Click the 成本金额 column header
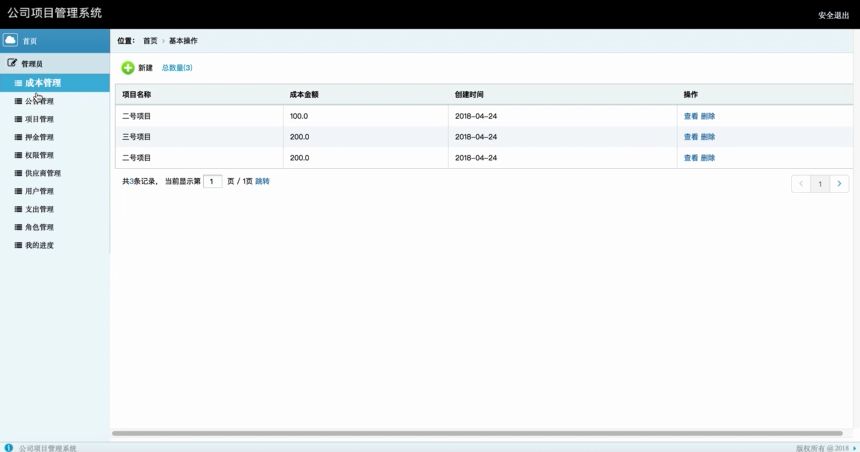The width and height of the screenshot is (860, 452). [304, 94]
